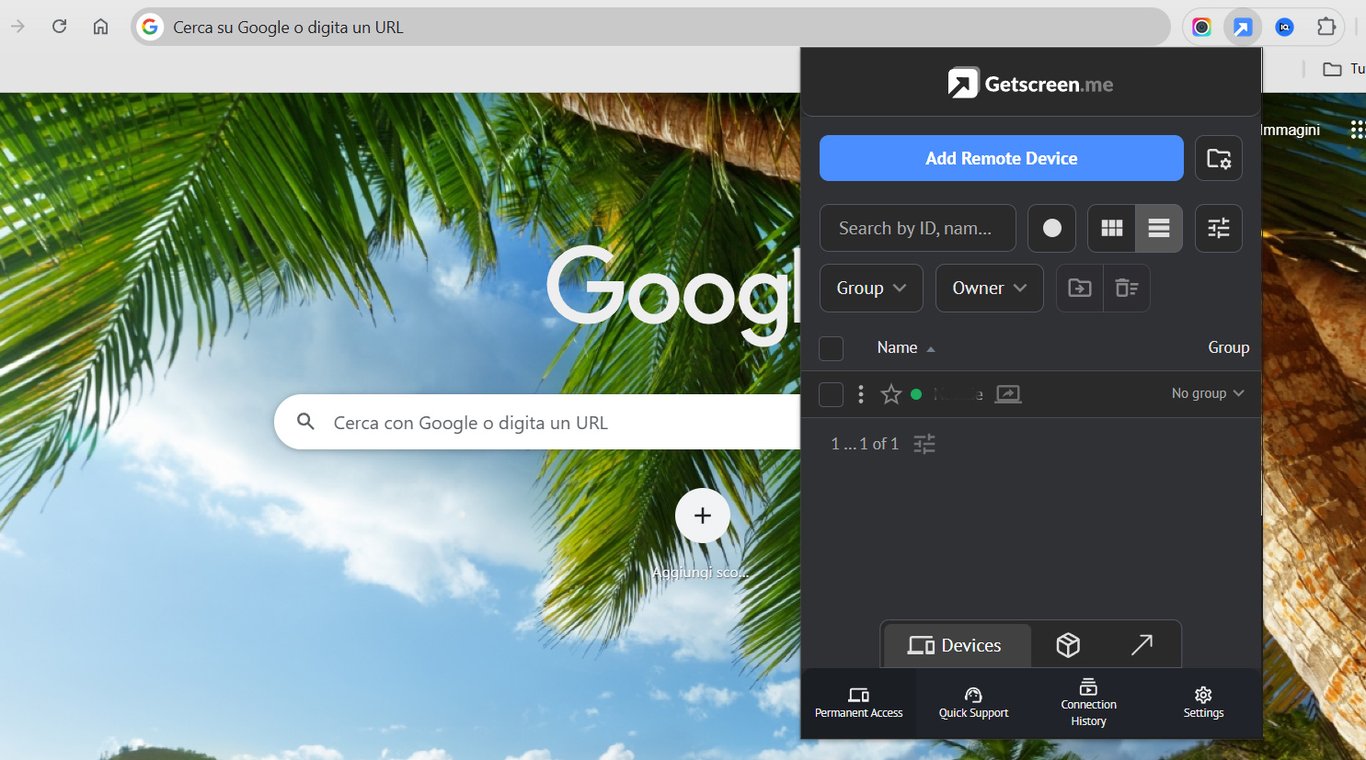
Task: Open the advanced filter options icon
Action: 1218,228
